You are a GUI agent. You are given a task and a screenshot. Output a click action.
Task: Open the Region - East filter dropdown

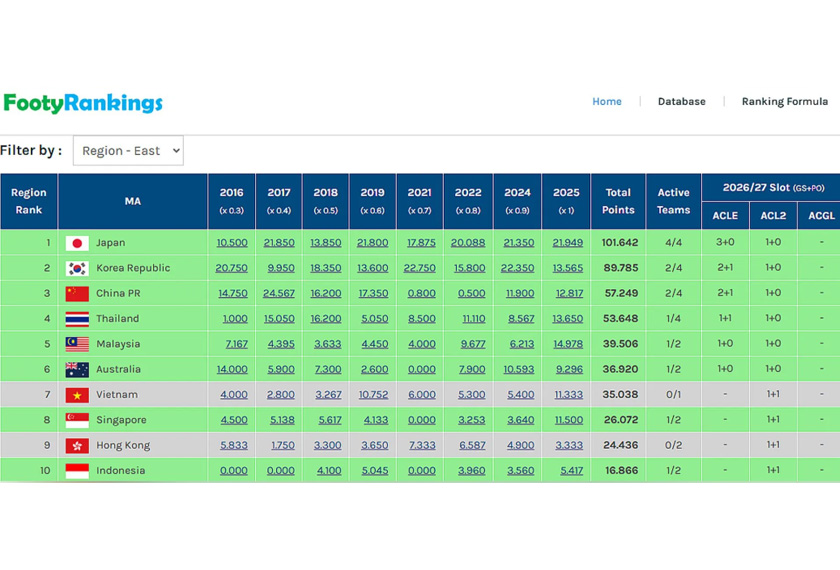click(128, 151)
